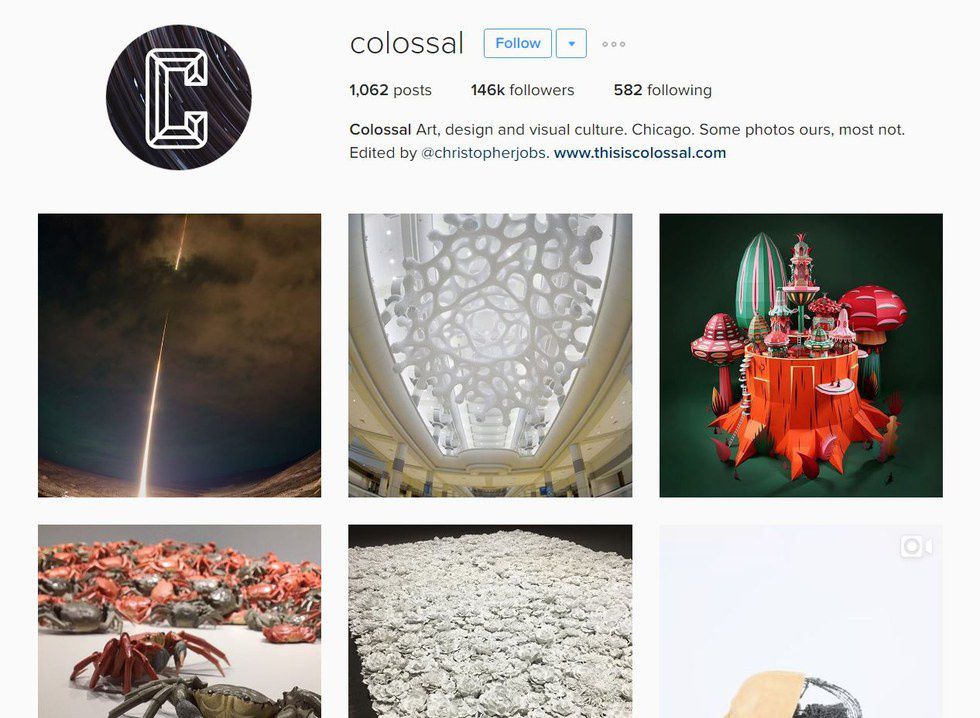Expand the dropdown arrow beside Follow
Screen dimensions: 980x718
(571, 43)
